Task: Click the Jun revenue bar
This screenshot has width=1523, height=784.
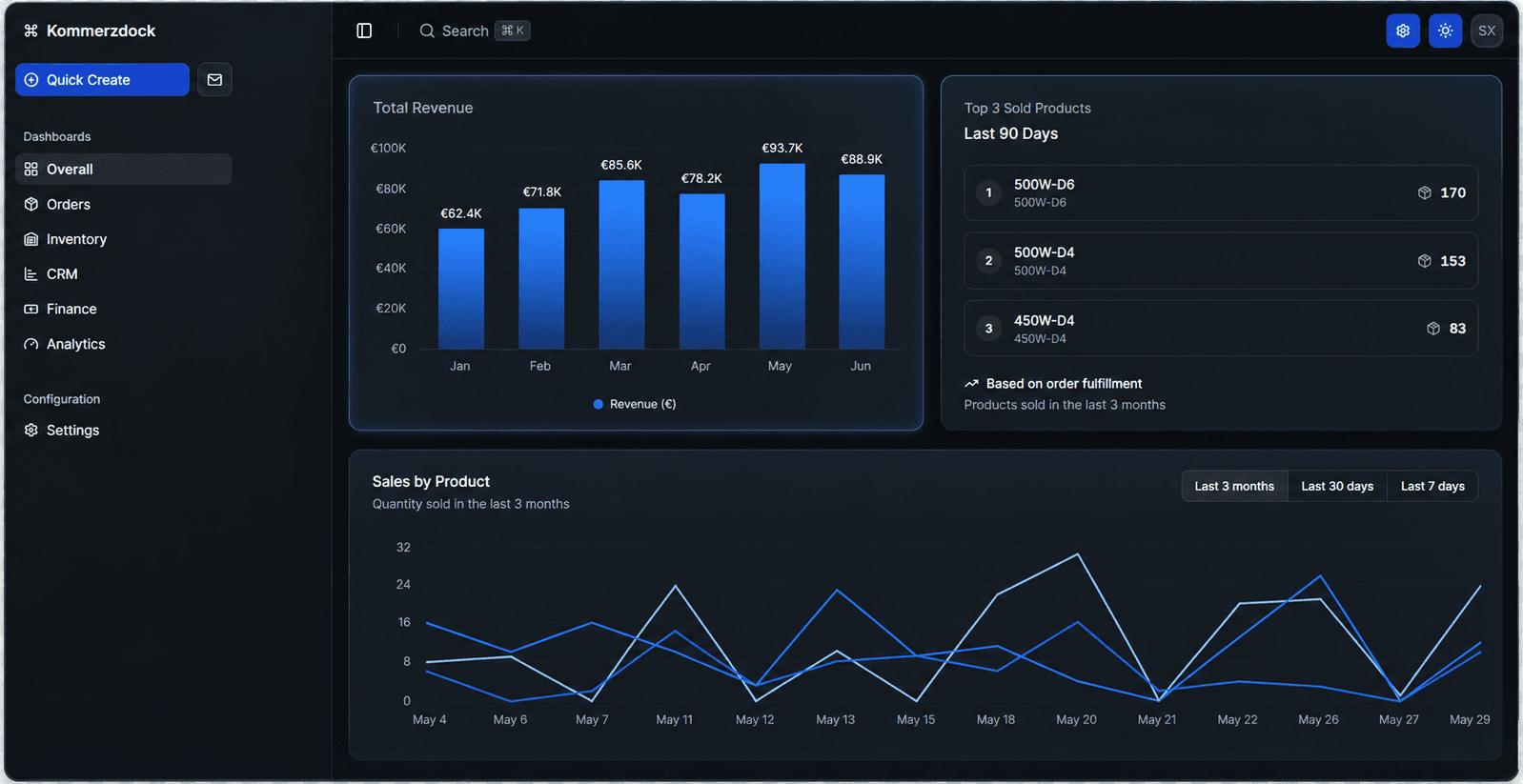Action: (x=862, y=262)
